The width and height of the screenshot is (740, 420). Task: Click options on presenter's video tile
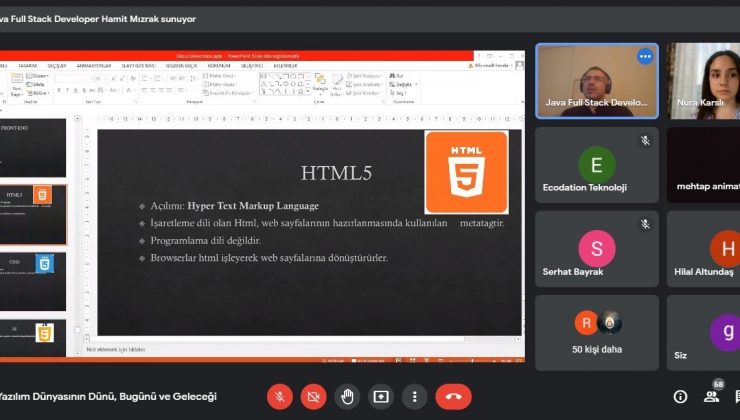click(x=645, y=57)
